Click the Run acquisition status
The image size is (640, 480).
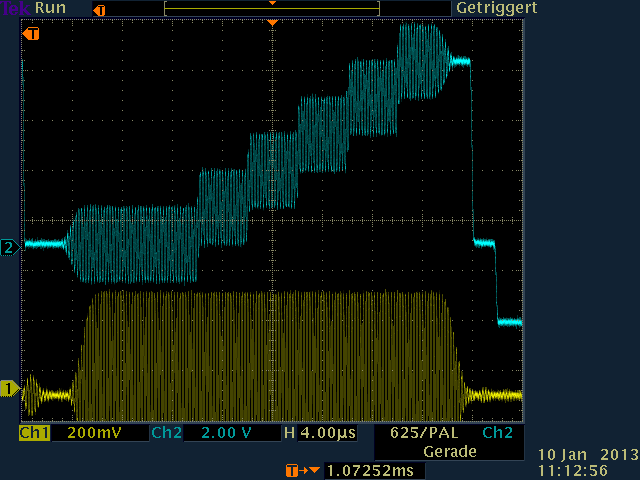(x=52, y=8)
